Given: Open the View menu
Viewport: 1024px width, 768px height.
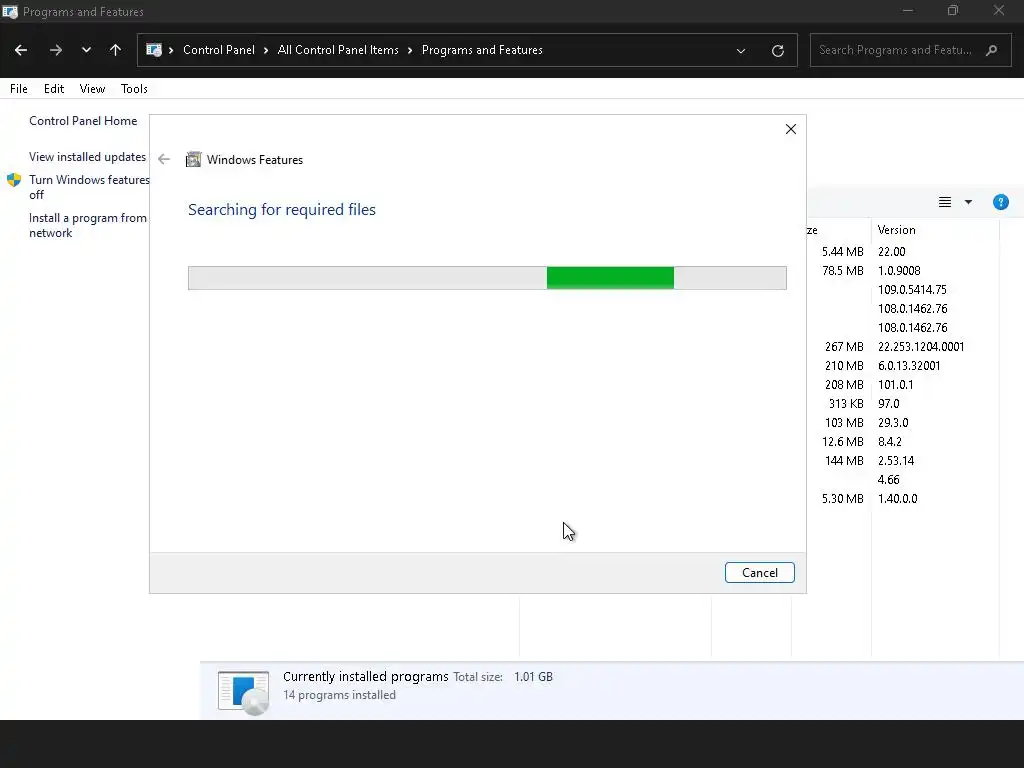Looking at the screenshot, I should [92, 89].
